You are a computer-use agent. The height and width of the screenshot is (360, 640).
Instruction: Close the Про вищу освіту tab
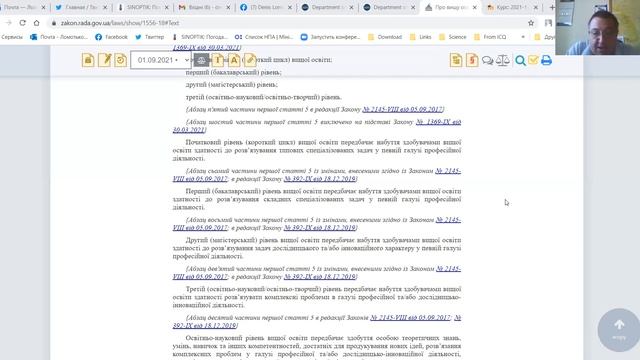474,7
